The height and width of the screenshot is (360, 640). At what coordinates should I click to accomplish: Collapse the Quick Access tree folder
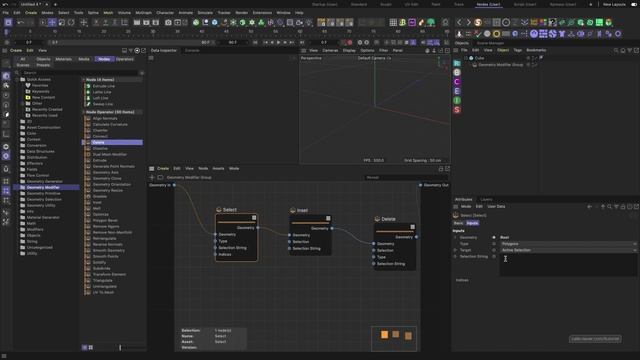18,79
